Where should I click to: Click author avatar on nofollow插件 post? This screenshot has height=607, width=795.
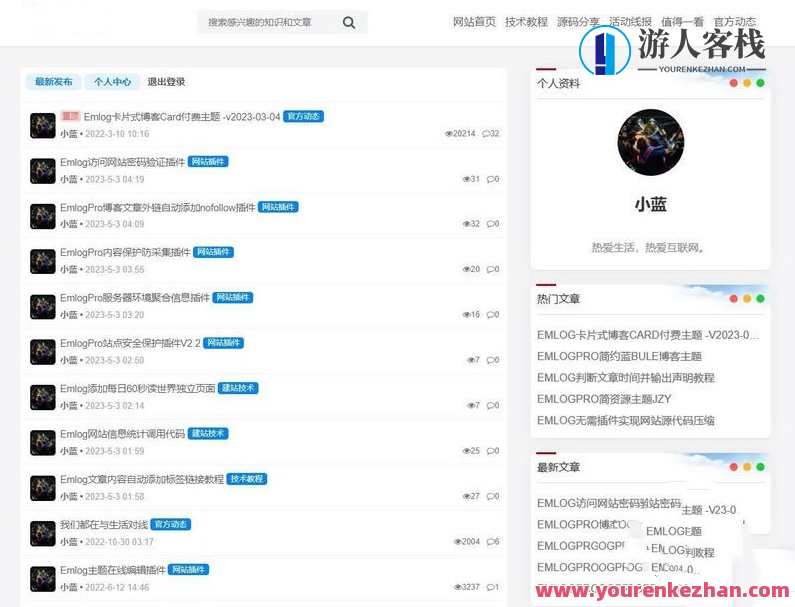pyautogui.click(x=43, y=216)
